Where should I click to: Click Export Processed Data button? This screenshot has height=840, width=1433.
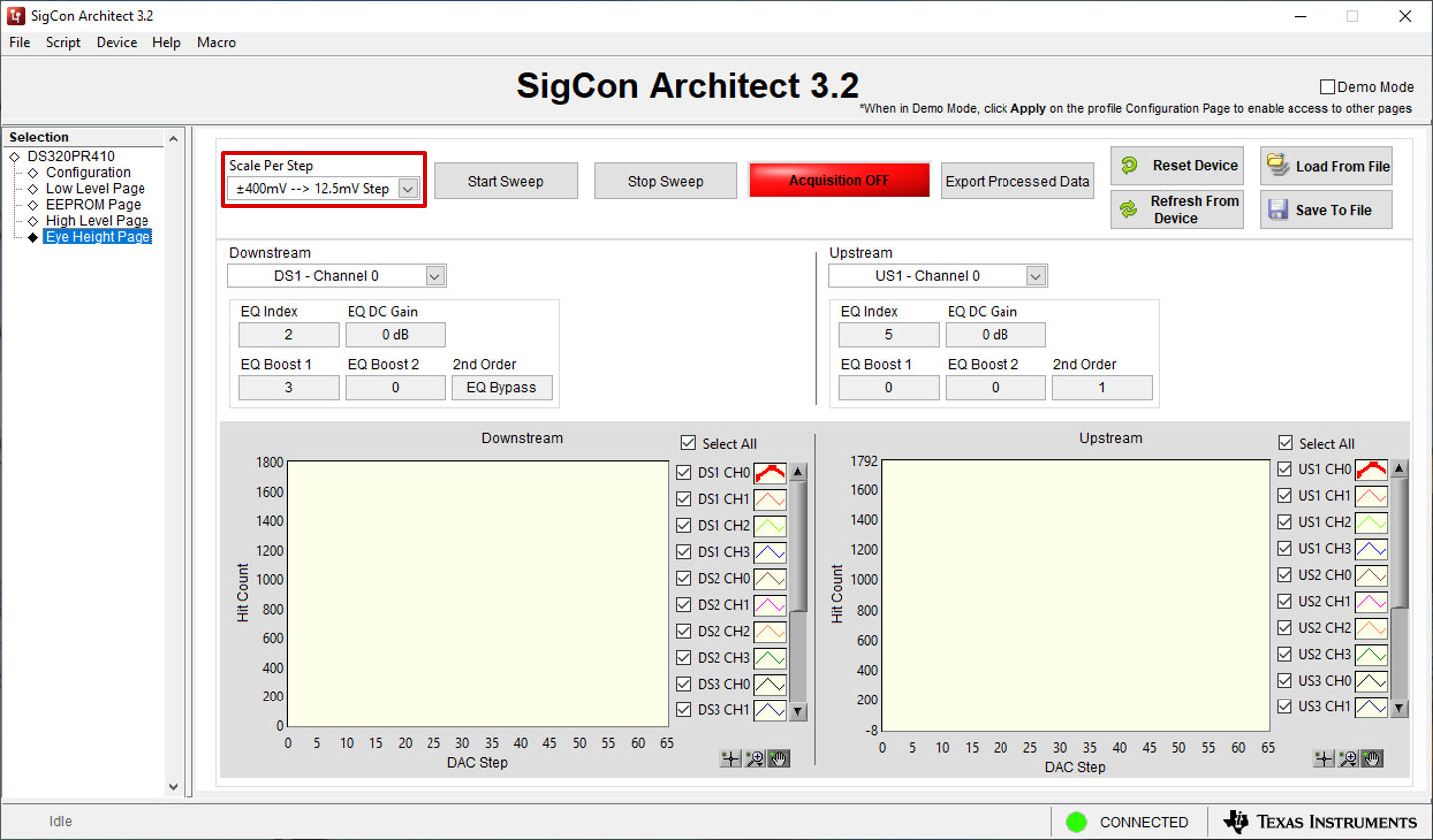pyautogui.click(x=1017, y=181)
